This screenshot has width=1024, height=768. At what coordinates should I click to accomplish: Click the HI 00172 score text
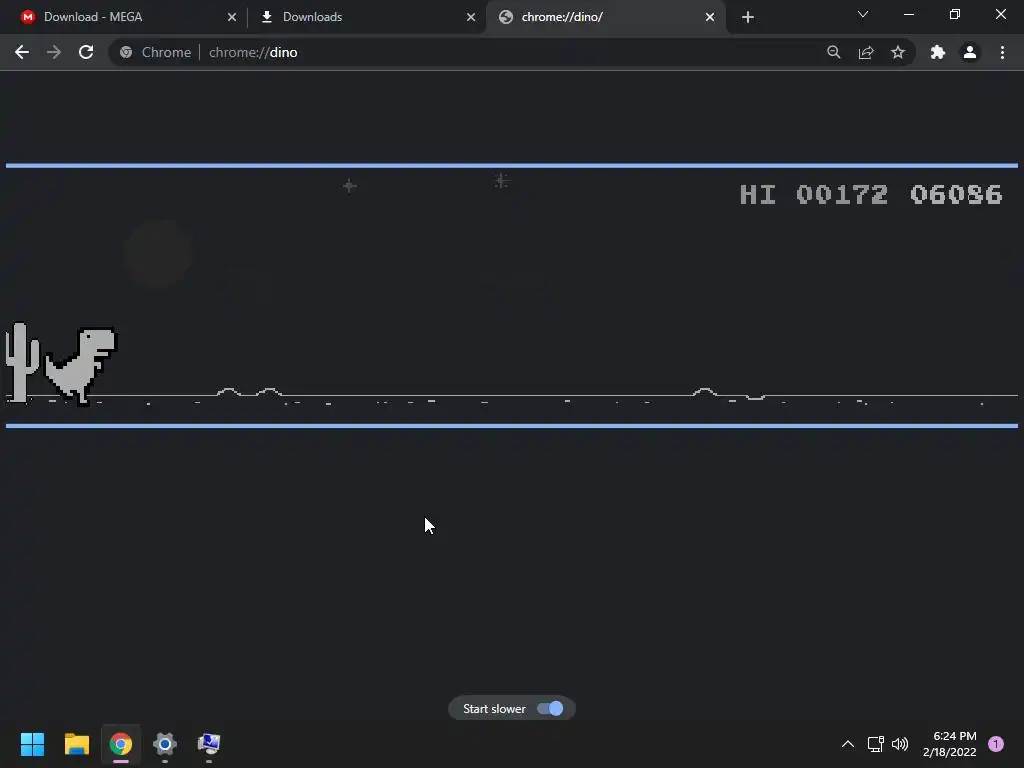(x=814, y=195)
